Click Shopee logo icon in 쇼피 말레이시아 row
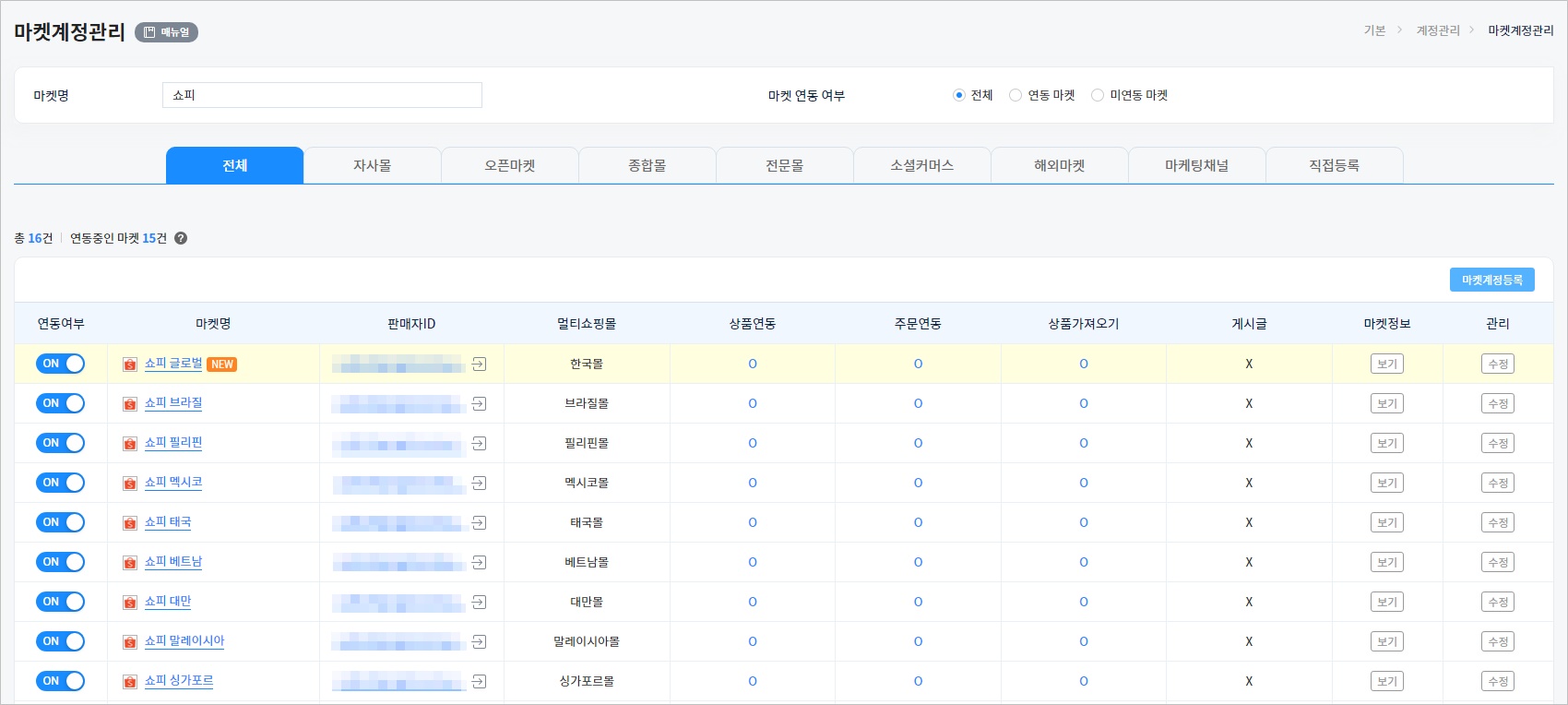The width and height of the screenshot is (1568, 705). (130, 642)
